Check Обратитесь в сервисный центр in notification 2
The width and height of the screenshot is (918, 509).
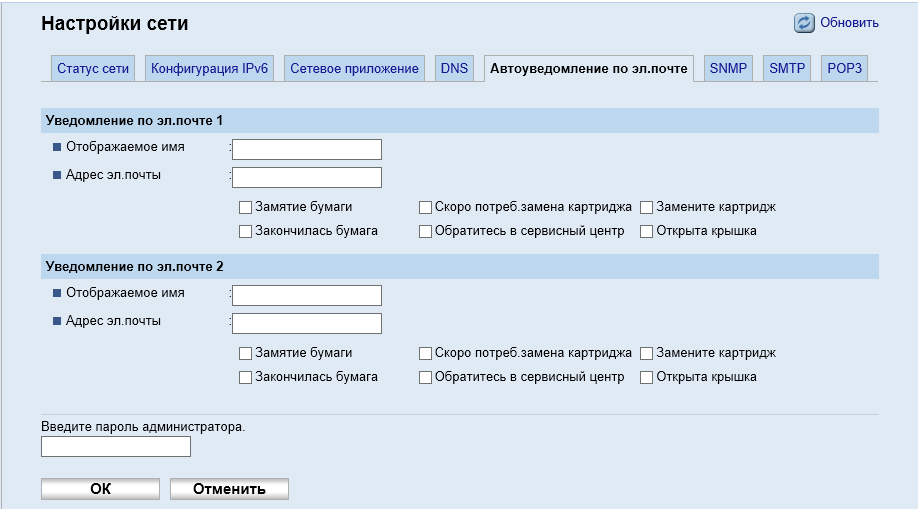coord(426,378)
